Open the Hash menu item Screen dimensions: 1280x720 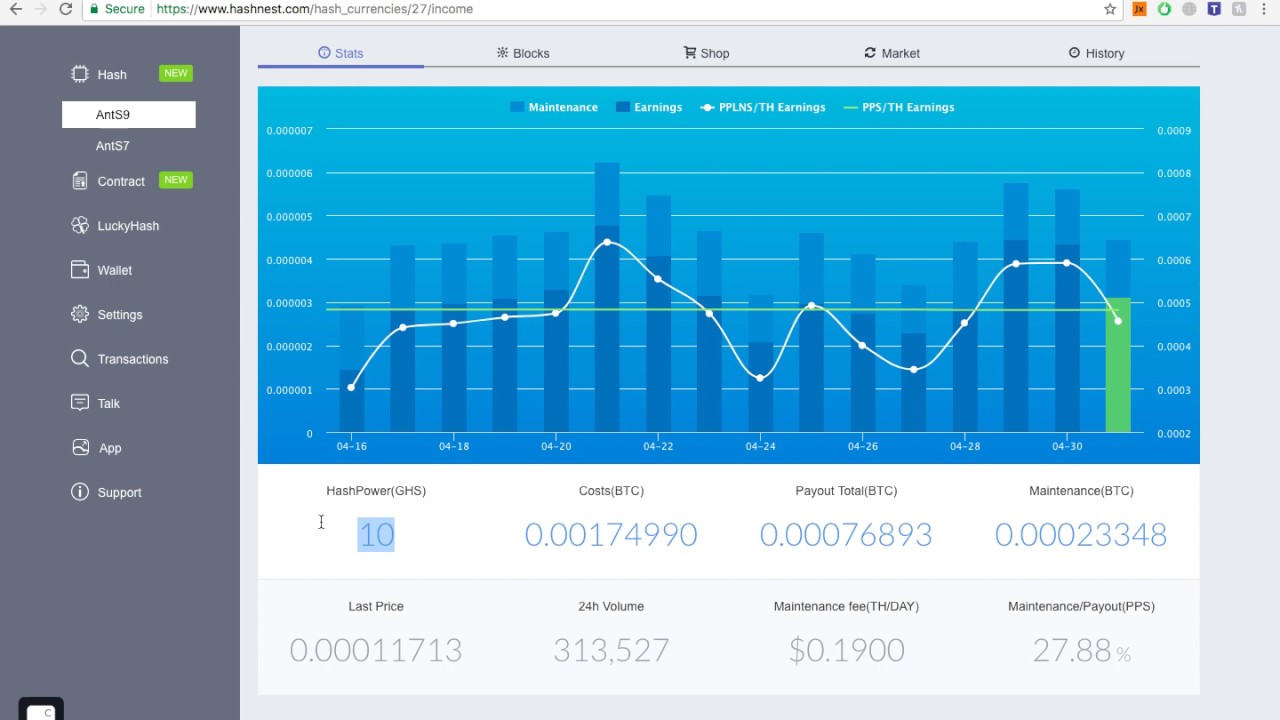click(112, 74)
